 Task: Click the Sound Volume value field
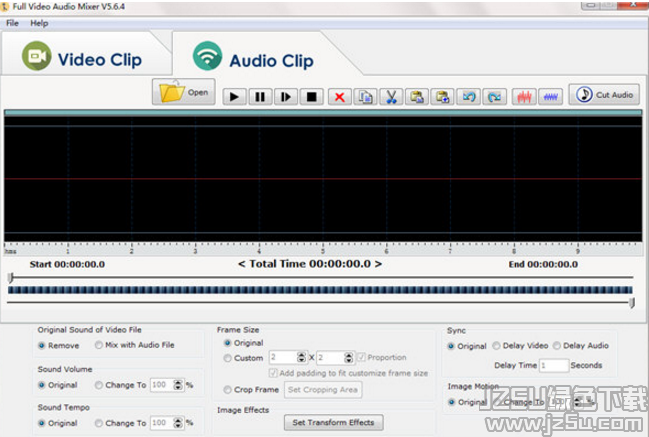pos(162,385)
